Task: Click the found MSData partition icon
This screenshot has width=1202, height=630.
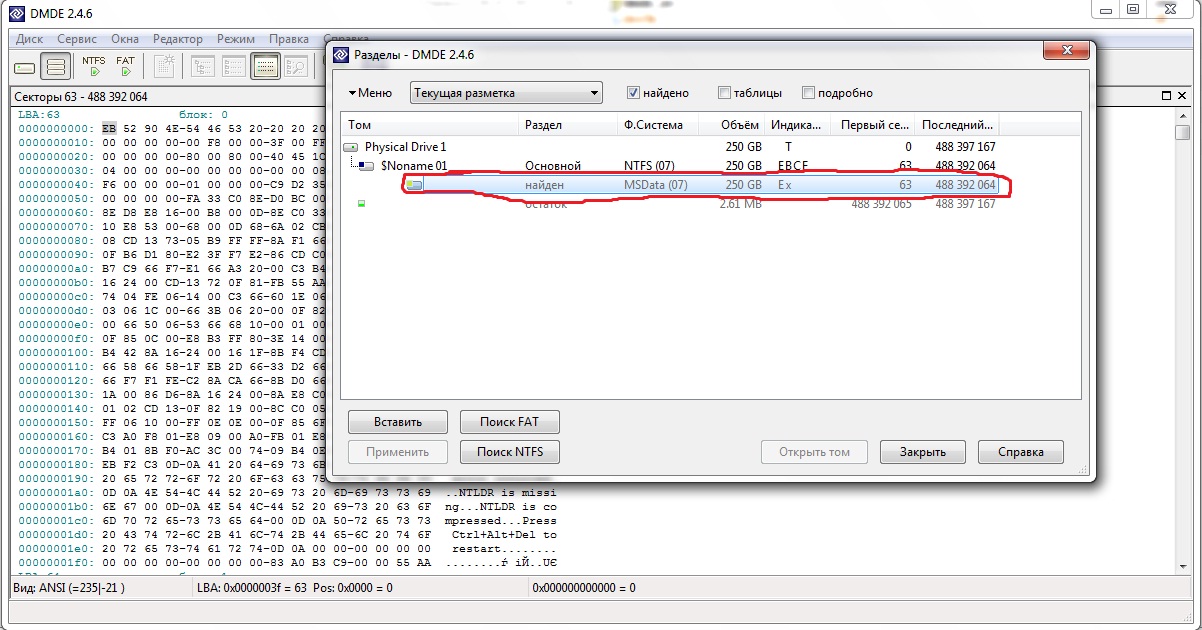Action: tap(415, 185)
